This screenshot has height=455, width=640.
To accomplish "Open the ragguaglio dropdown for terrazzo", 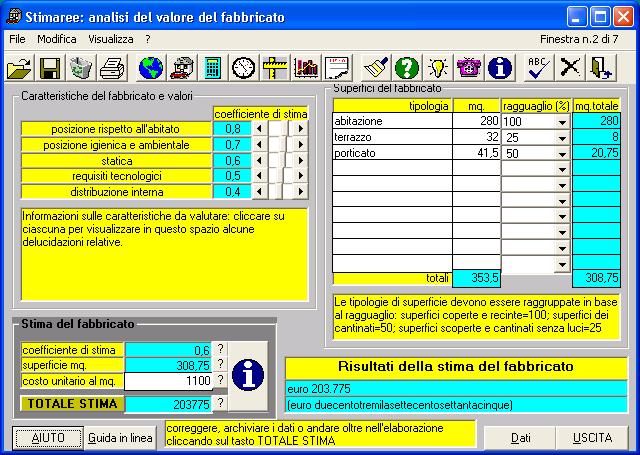I will point(562,138).
